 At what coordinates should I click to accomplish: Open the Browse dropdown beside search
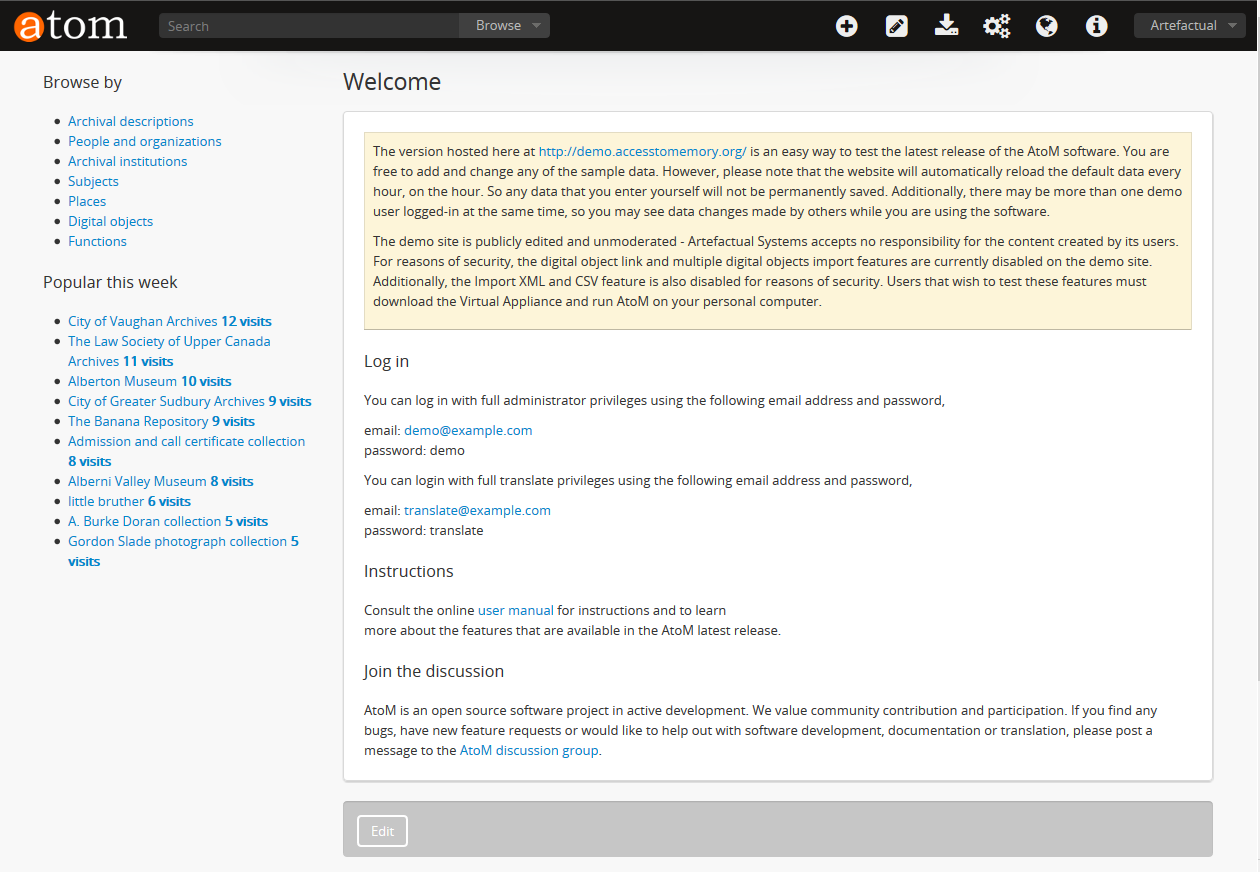[x=504, y=25]
